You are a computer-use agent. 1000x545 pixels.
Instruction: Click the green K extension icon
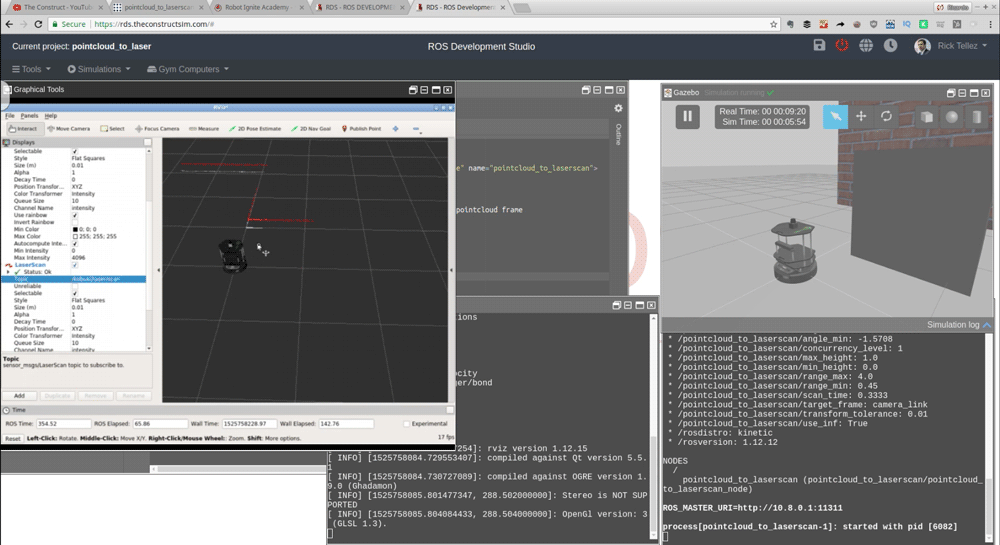point(923,24)
